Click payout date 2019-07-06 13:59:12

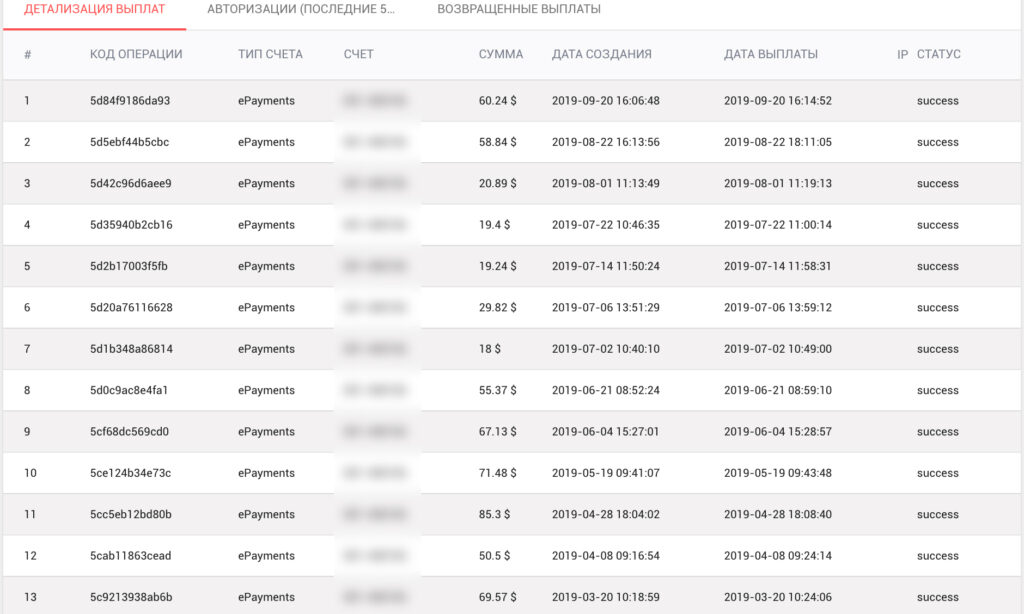pos(778,308)
